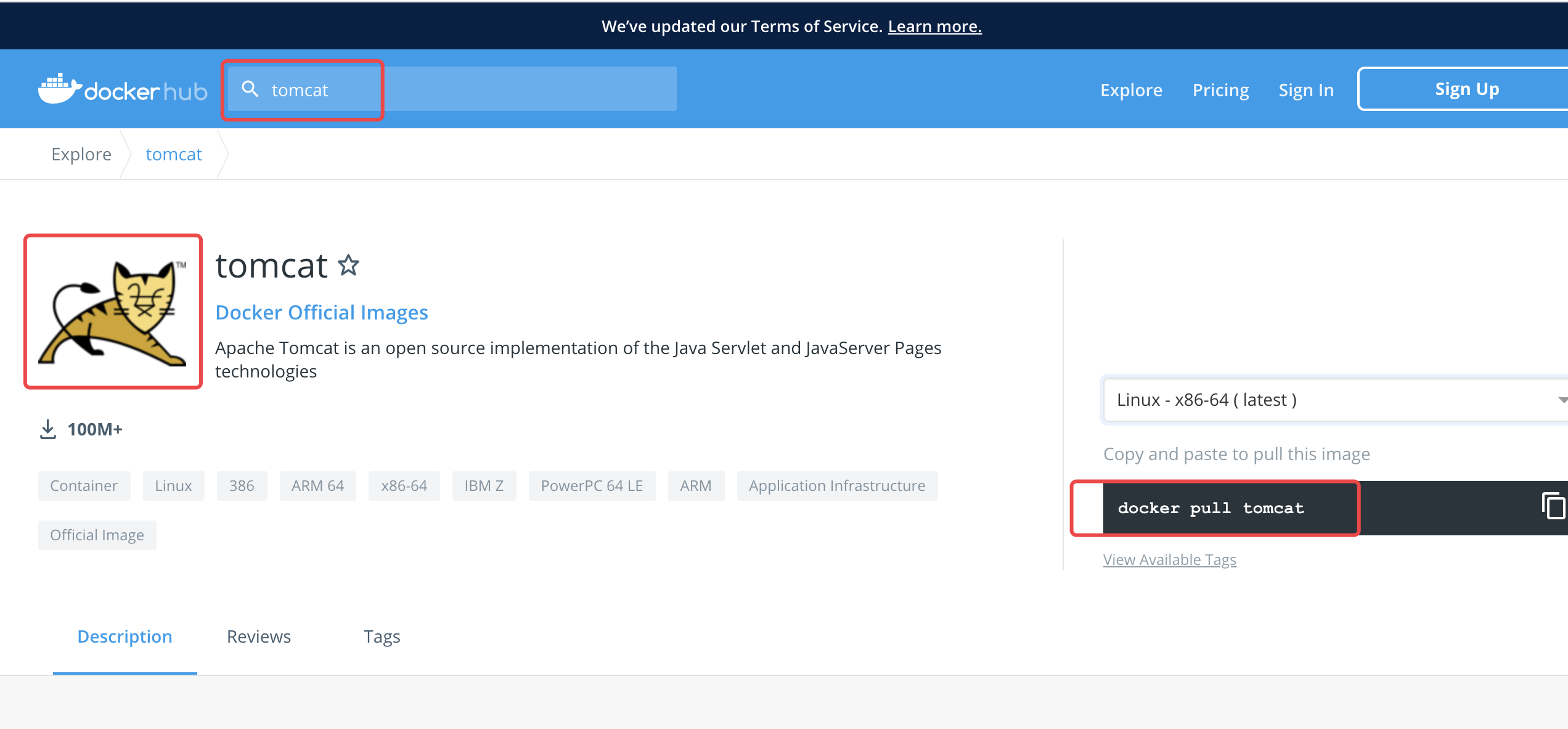Click the copy pull command icon
Screen dimensions: 1568x729
1553,507
